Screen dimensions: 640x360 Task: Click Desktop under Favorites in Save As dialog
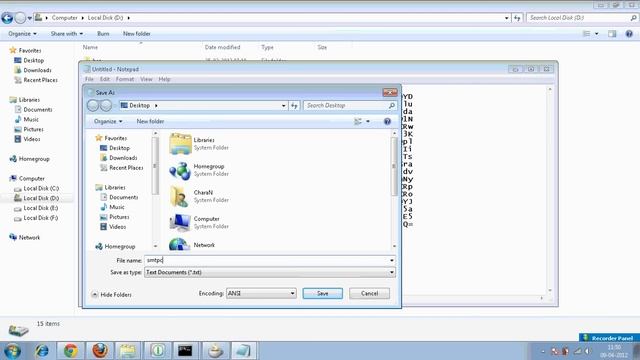pyautogui.click(x=119, y=148)
